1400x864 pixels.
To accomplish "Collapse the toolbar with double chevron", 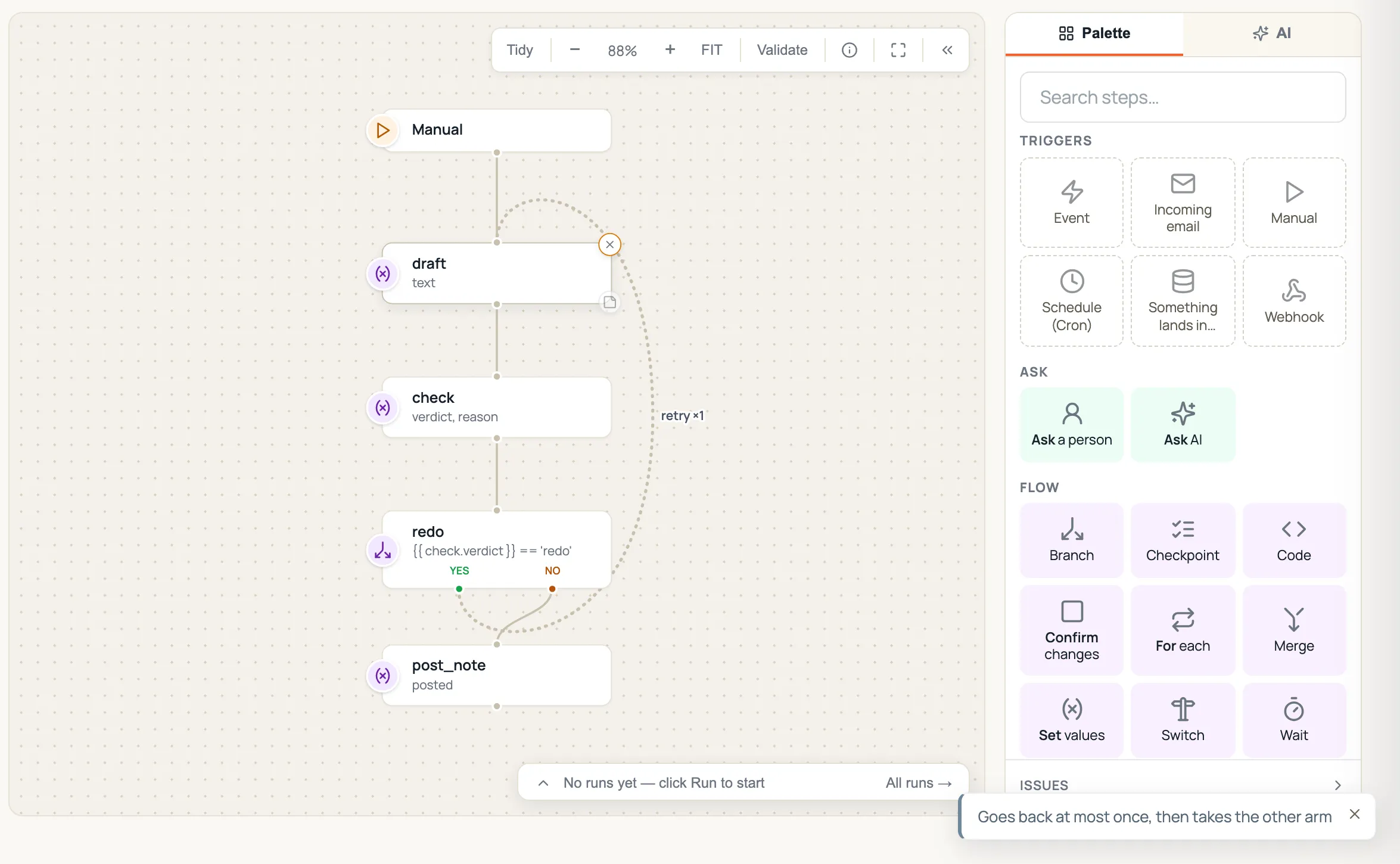I will tap(947, 50).
